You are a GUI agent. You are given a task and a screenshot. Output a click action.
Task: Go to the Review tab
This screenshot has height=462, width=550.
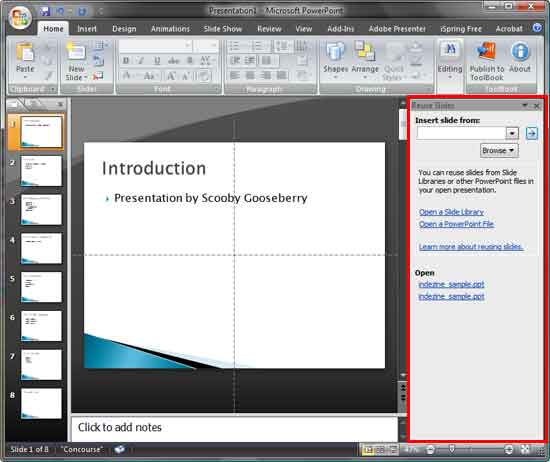coord(269,29)
